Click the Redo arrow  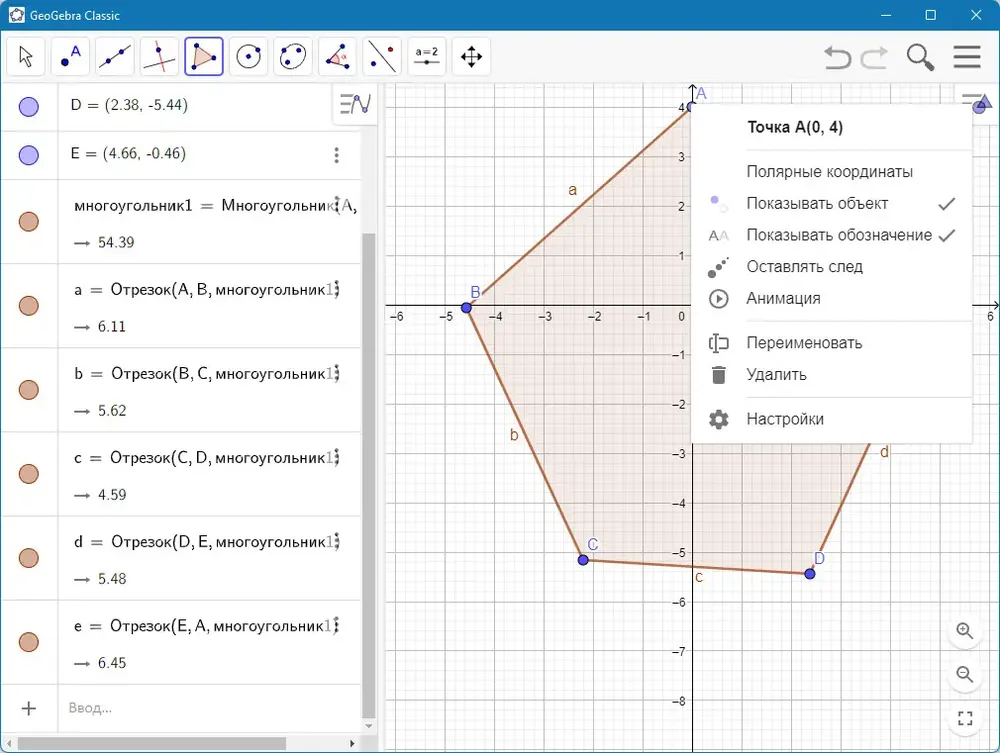874,57
